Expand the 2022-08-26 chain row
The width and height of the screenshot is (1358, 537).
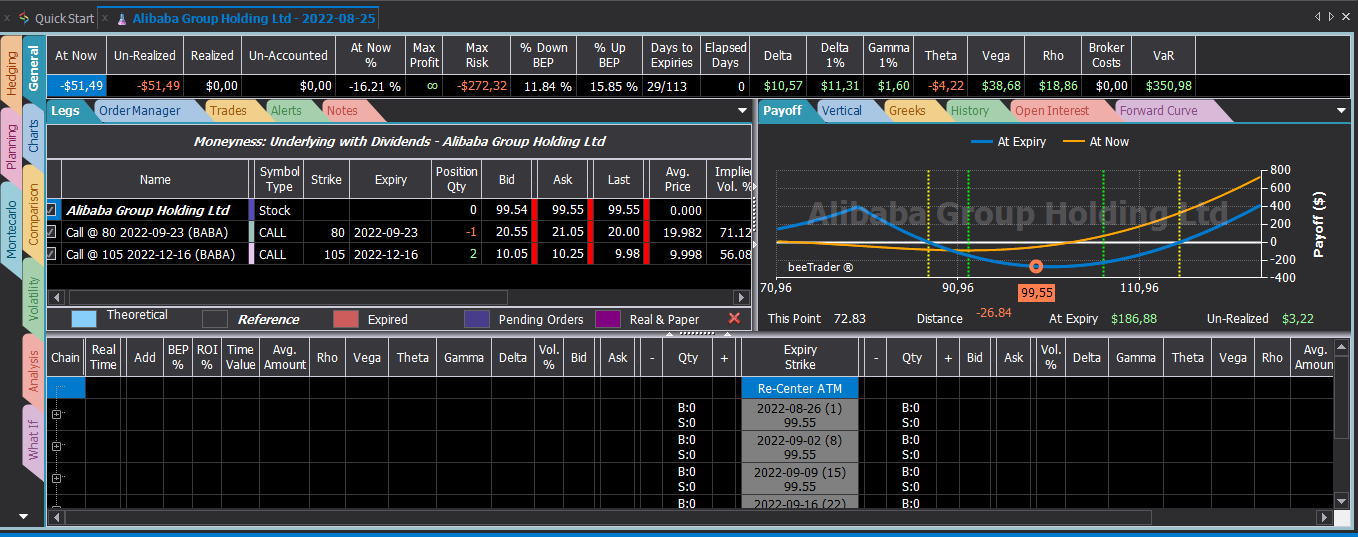pyautogui.click(x=57, y=414)
